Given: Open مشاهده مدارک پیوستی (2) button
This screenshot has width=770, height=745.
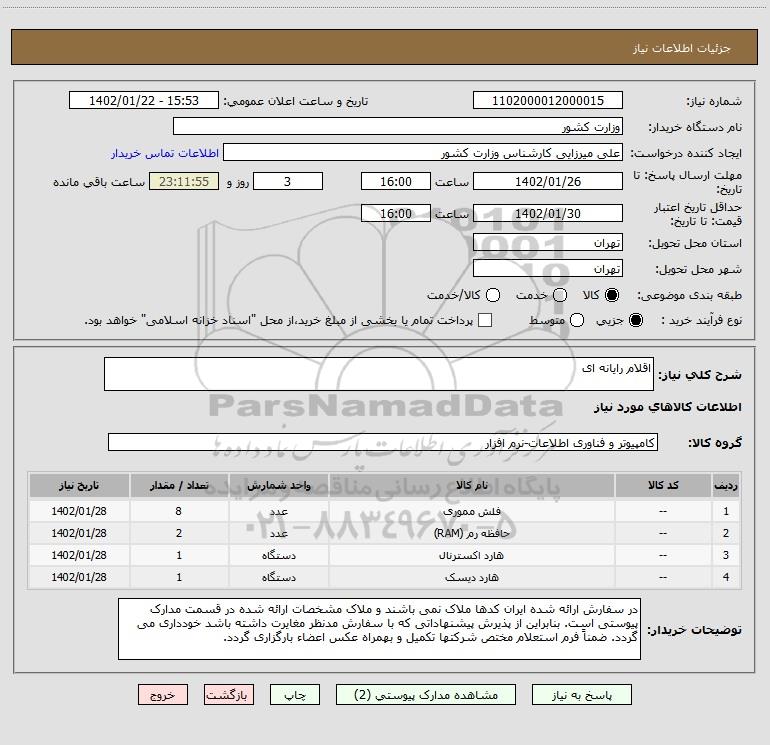Looking at the screenshot, I should point(426,695).
